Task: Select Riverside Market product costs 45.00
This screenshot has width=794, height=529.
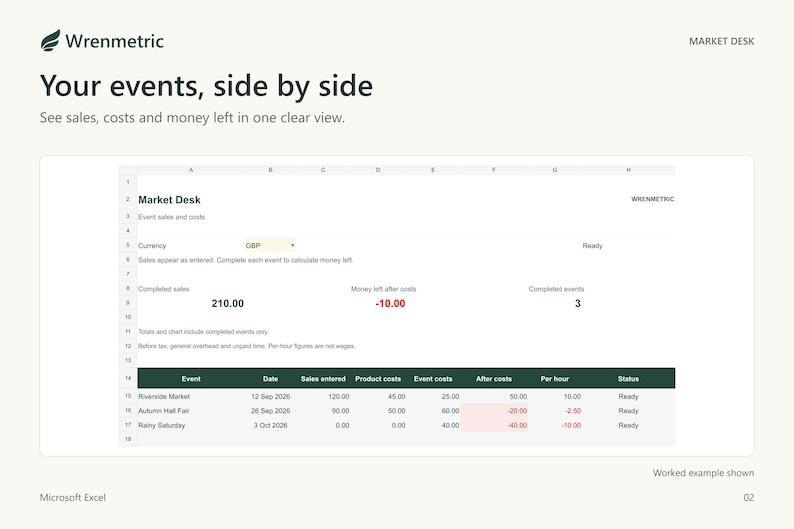Action: [378, 396]
